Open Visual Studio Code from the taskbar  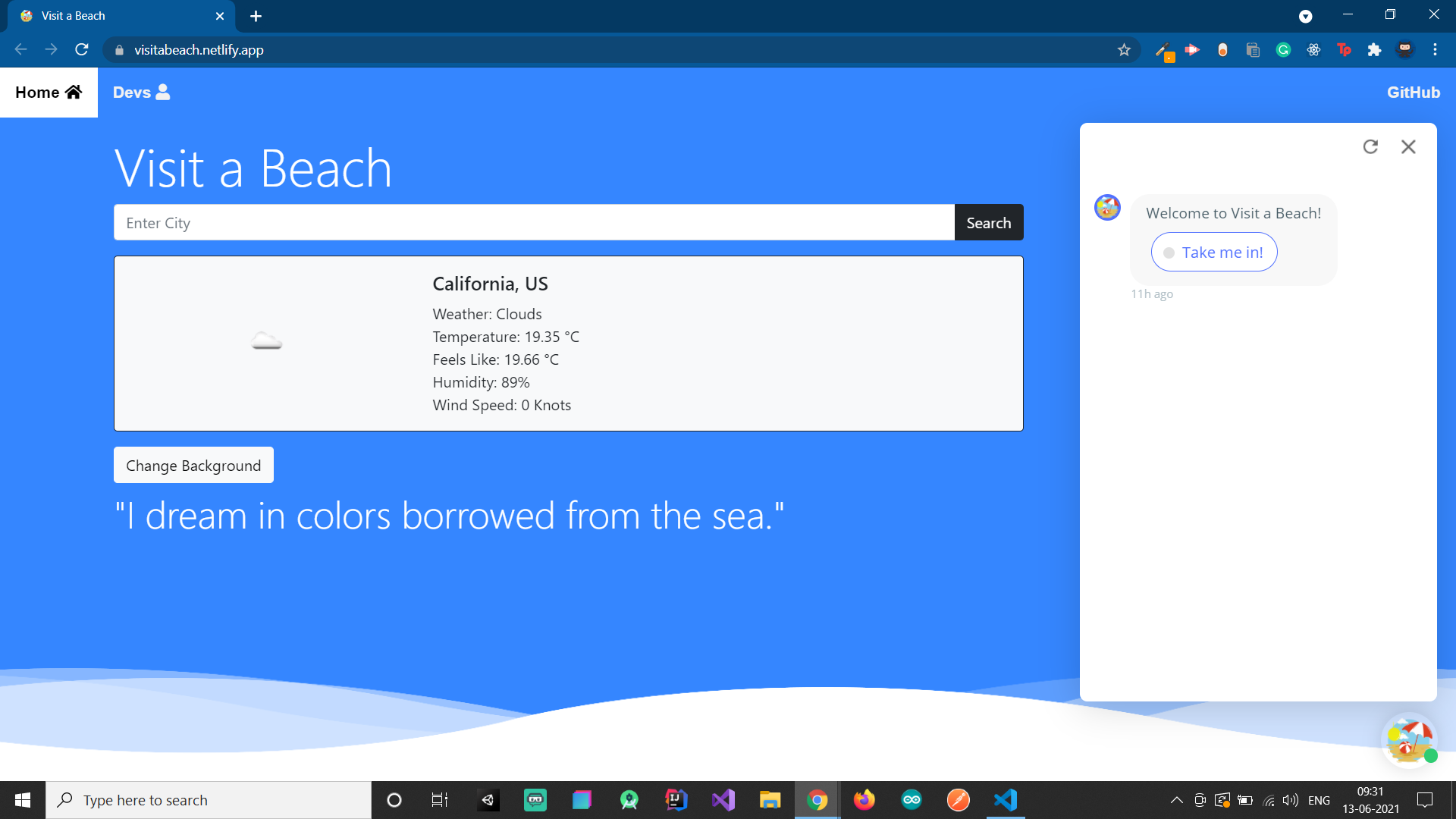(1006, 800)
